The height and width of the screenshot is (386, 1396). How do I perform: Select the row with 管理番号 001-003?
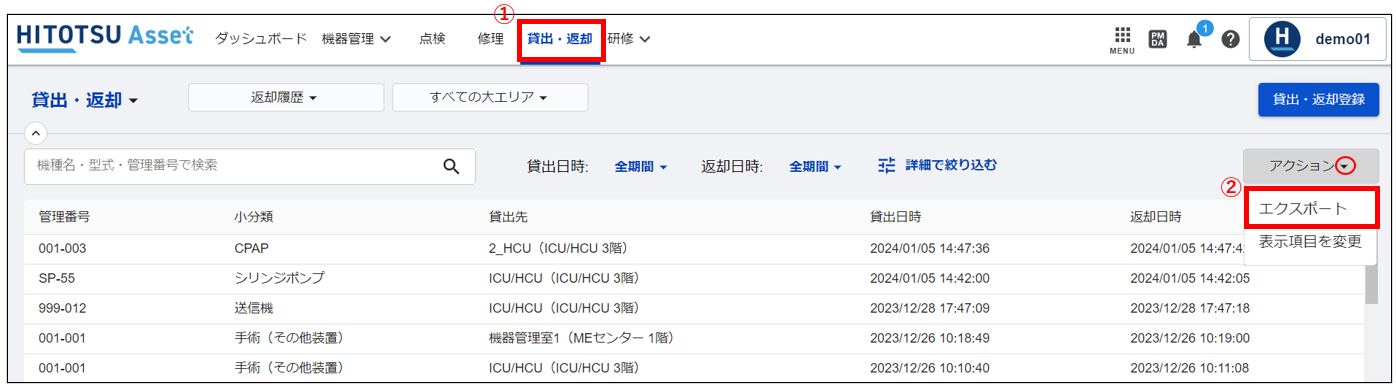(x=694, y=249)
